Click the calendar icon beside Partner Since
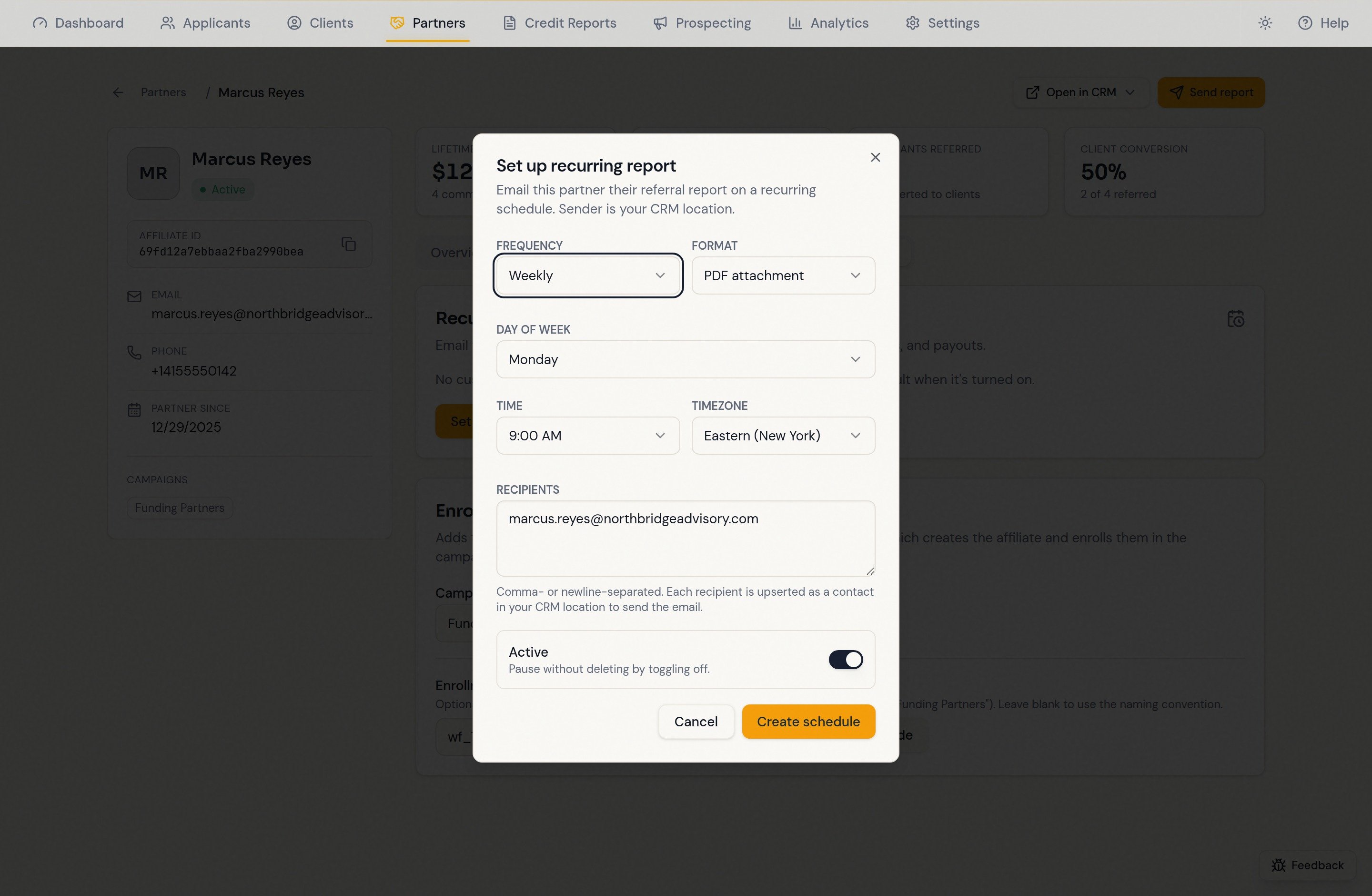The image size is (1372, 896). click(x=134, y=410)
